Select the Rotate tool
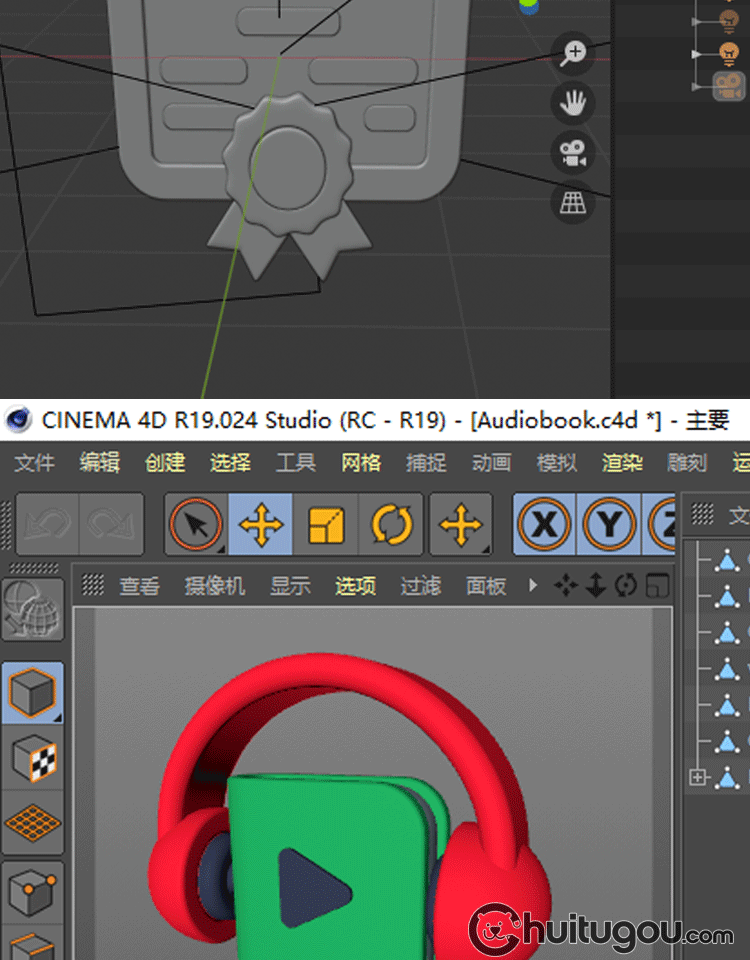750x960 pixels. (x=391, y=525)
